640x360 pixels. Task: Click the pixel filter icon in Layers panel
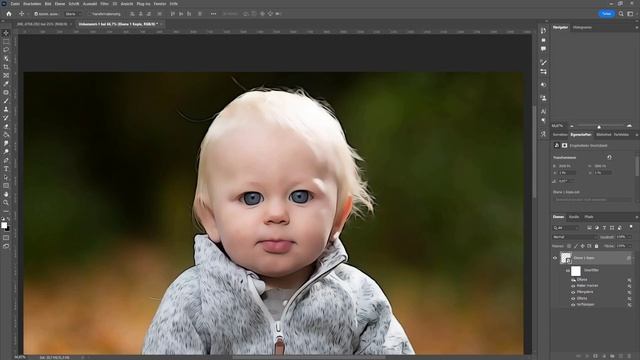(589, 228)
